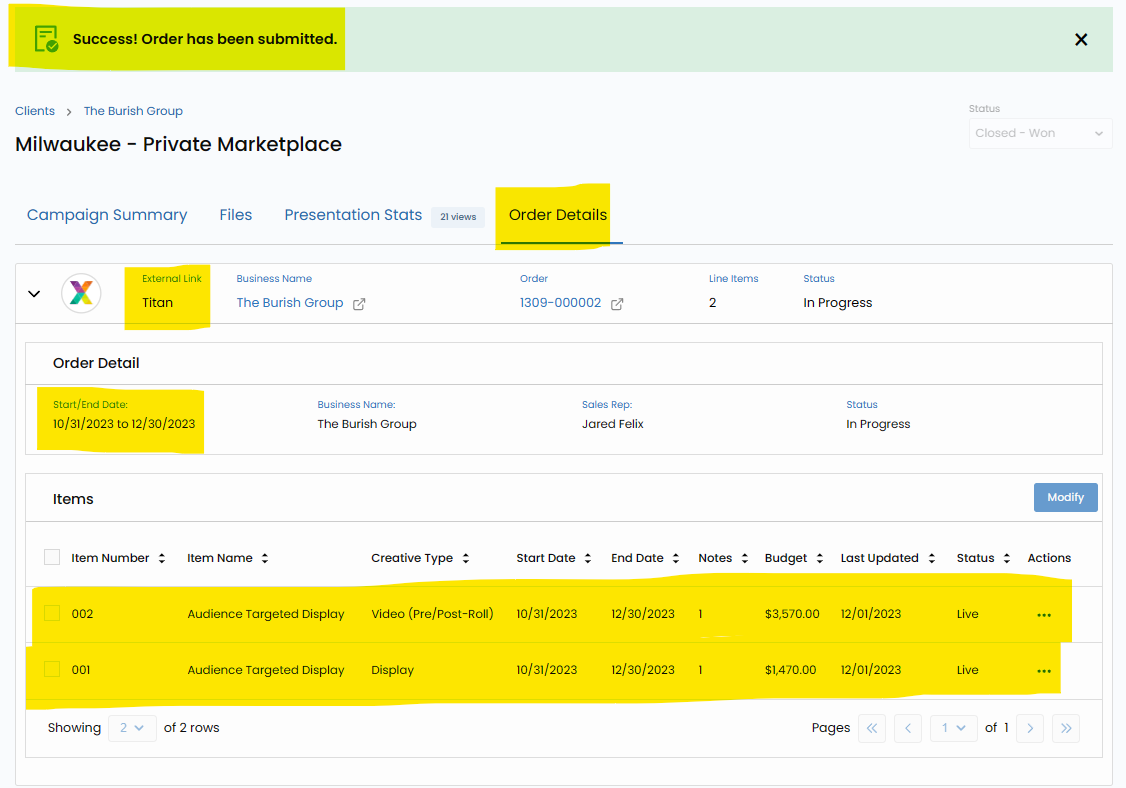
Task: Open external link icon beside order 1309-000002
Action: (x=617, y=304)
